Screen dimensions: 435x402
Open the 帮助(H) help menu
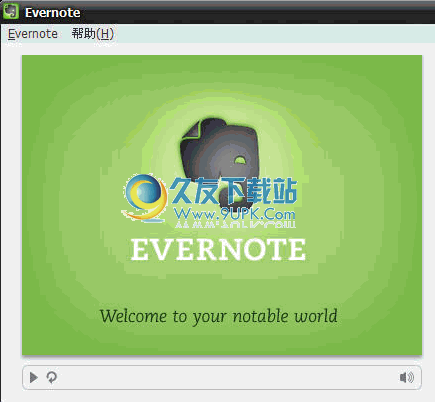click(x=93, y=34)
